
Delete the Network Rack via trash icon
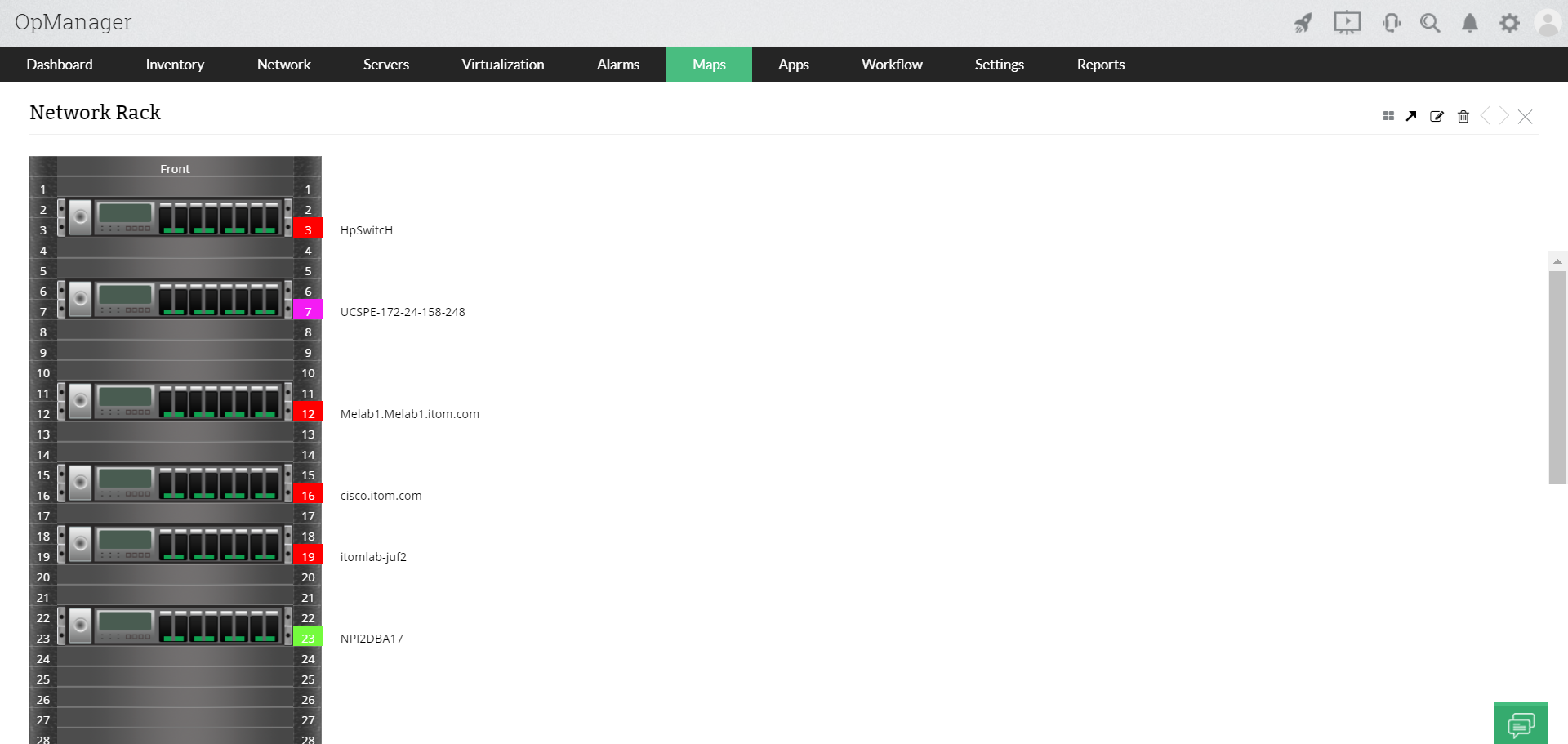click(1463, 116)
